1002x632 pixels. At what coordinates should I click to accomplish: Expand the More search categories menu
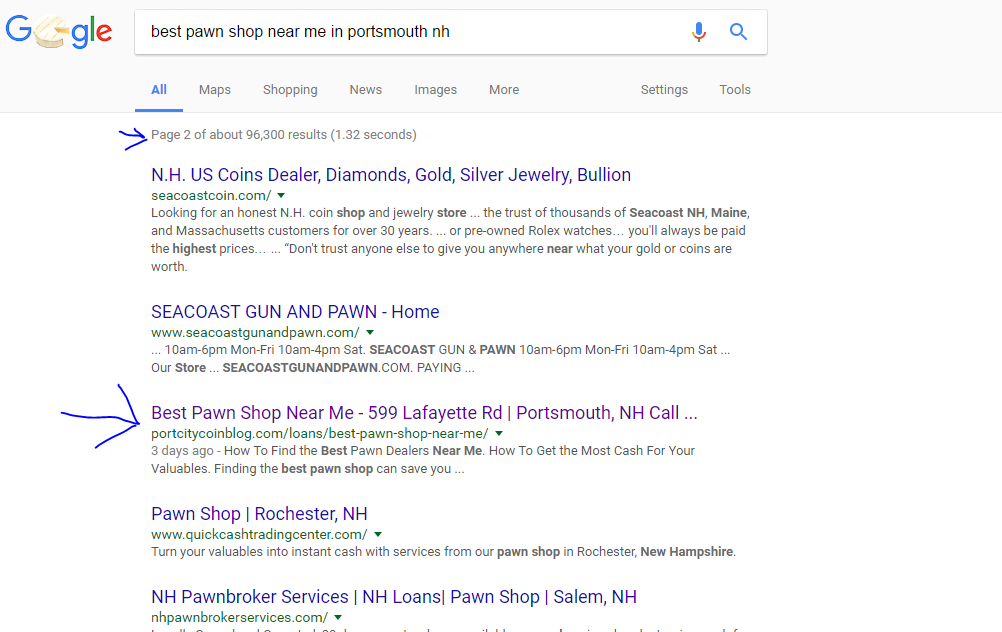[504, 90]
